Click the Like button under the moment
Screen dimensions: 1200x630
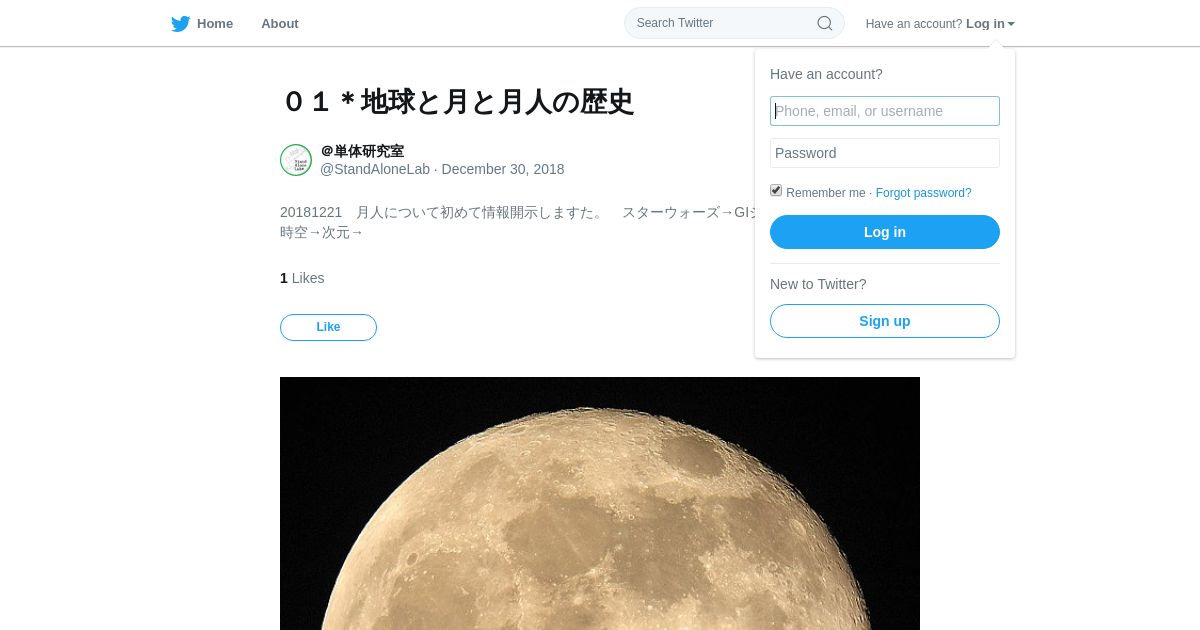pyautogui.click(x=328, y=327)
